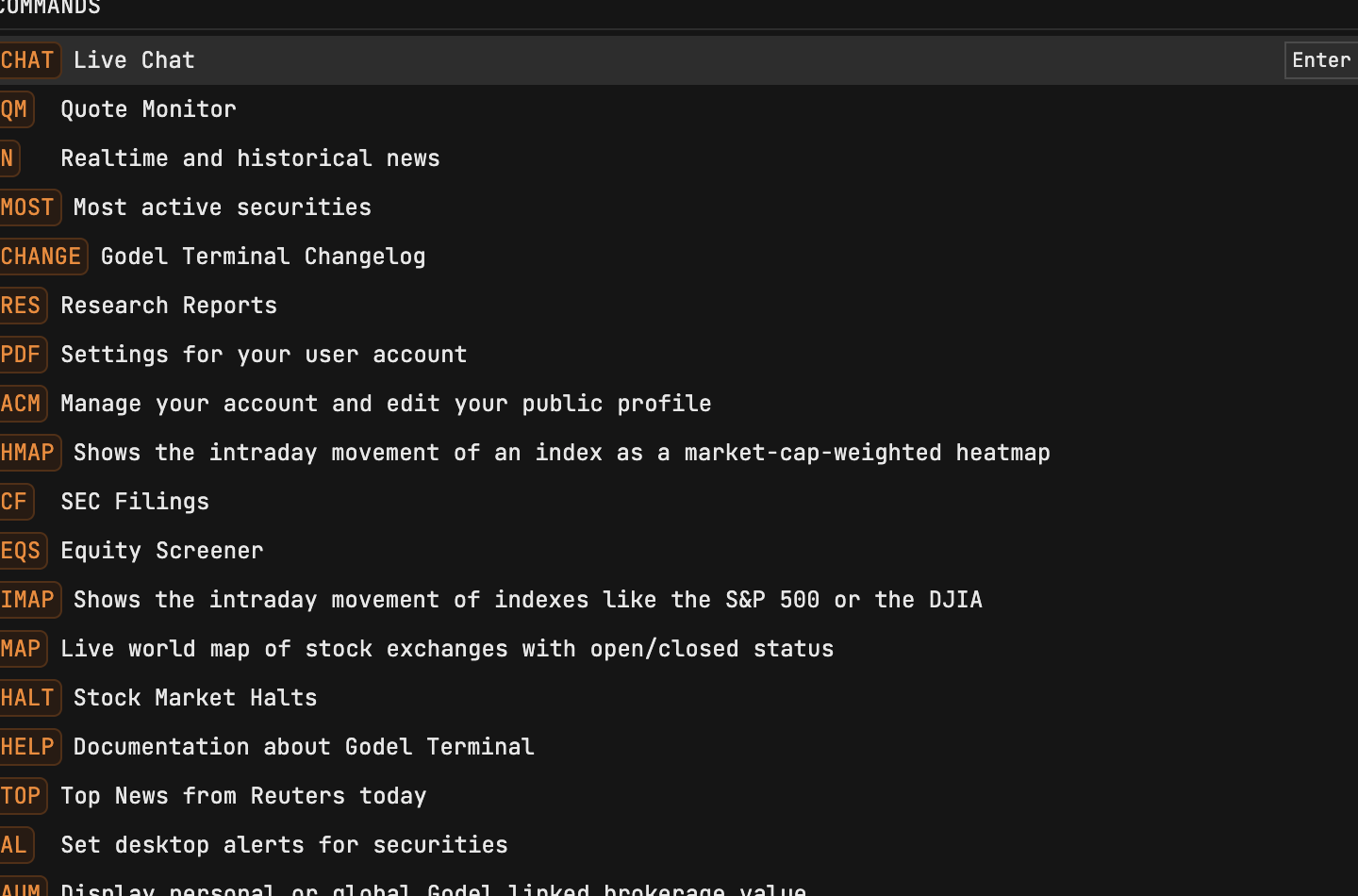This screenshot has width=1358, height=896.
Task: Click the AL command badge
Action: 16,845
